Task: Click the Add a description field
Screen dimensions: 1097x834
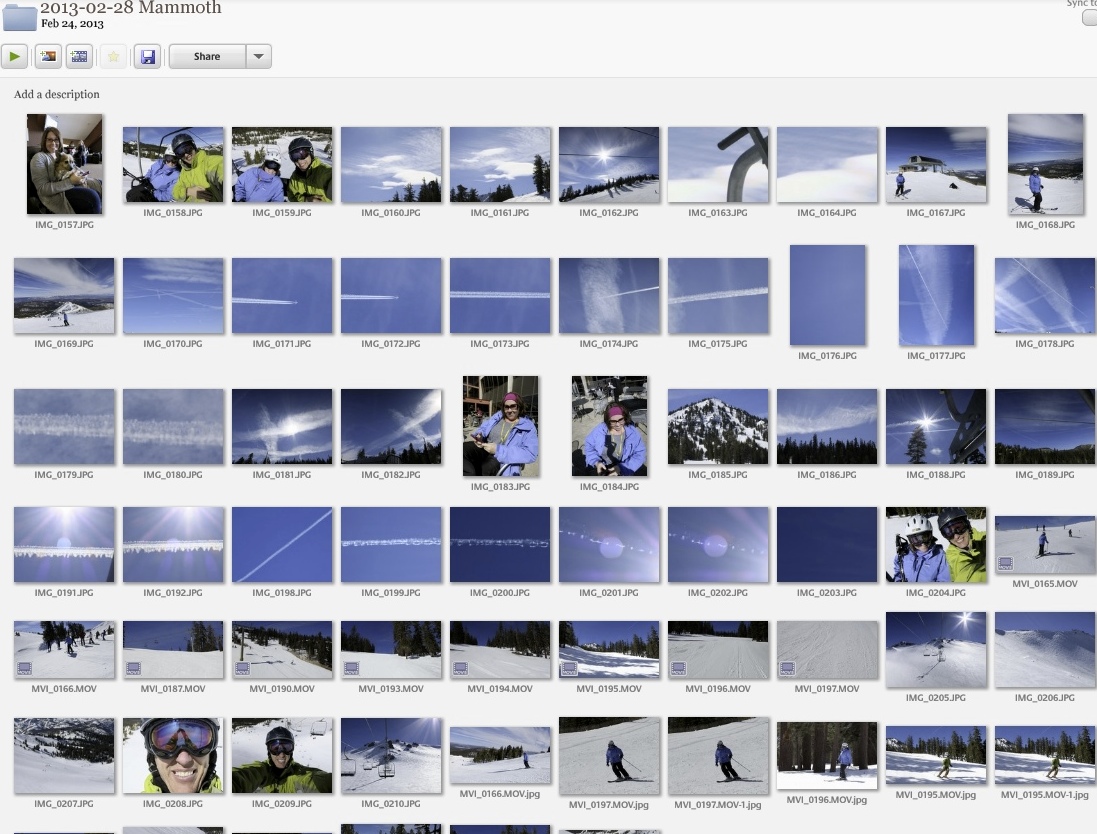Action: click(55, 94)
